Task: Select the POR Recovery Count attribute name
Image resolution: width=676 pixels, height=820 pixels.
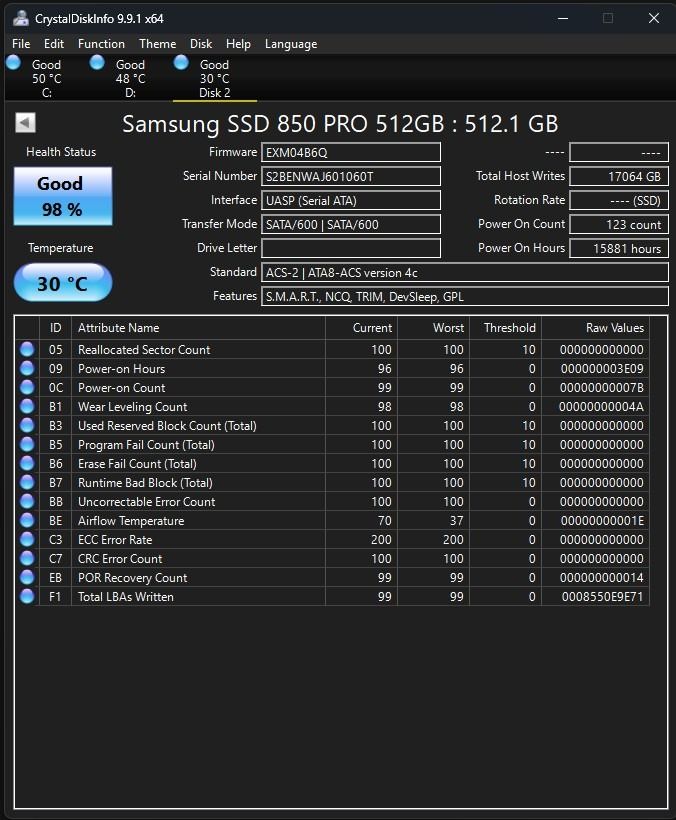Action: point(132,578)
